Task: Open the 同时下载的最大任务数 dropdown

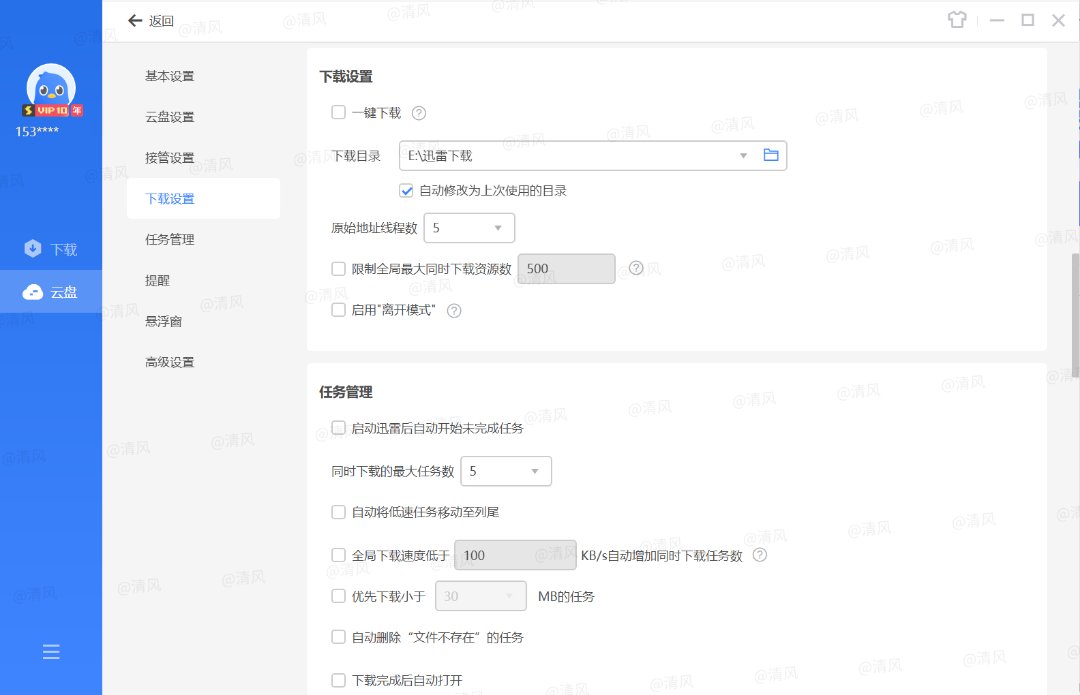Action: tap(506, 471)
